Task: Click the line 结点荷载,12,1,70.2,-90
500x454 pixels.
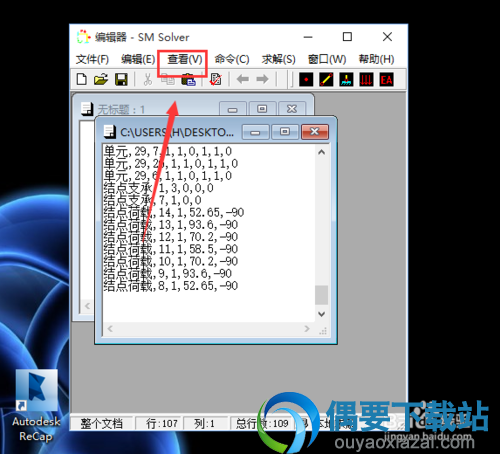Action: pyautogui.click(x=171, y=237)
